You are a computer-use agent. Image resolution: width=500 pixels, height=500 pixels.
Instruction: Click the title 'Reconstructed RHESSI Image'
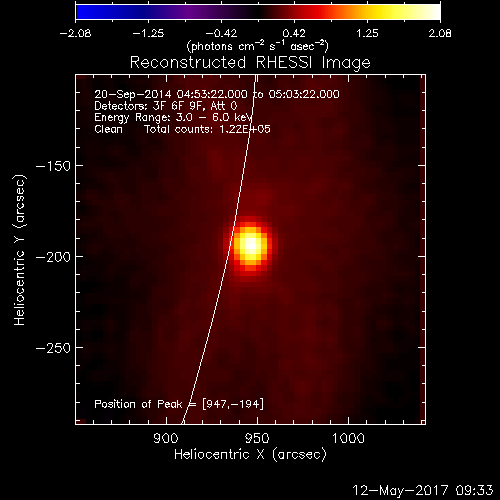tap(250, 63)
